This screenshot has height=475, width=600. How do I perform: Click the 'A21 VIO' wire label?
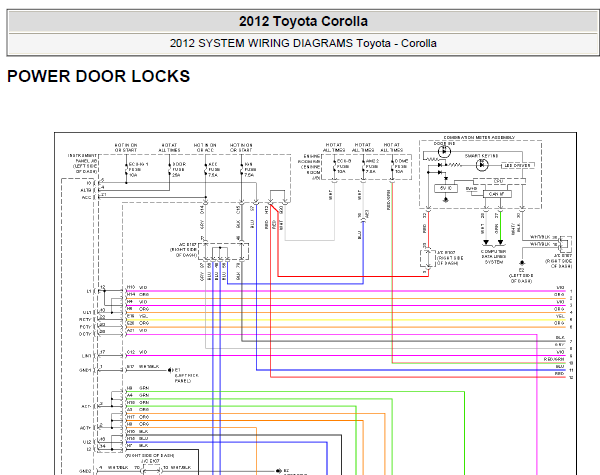[x=137, y=330]
